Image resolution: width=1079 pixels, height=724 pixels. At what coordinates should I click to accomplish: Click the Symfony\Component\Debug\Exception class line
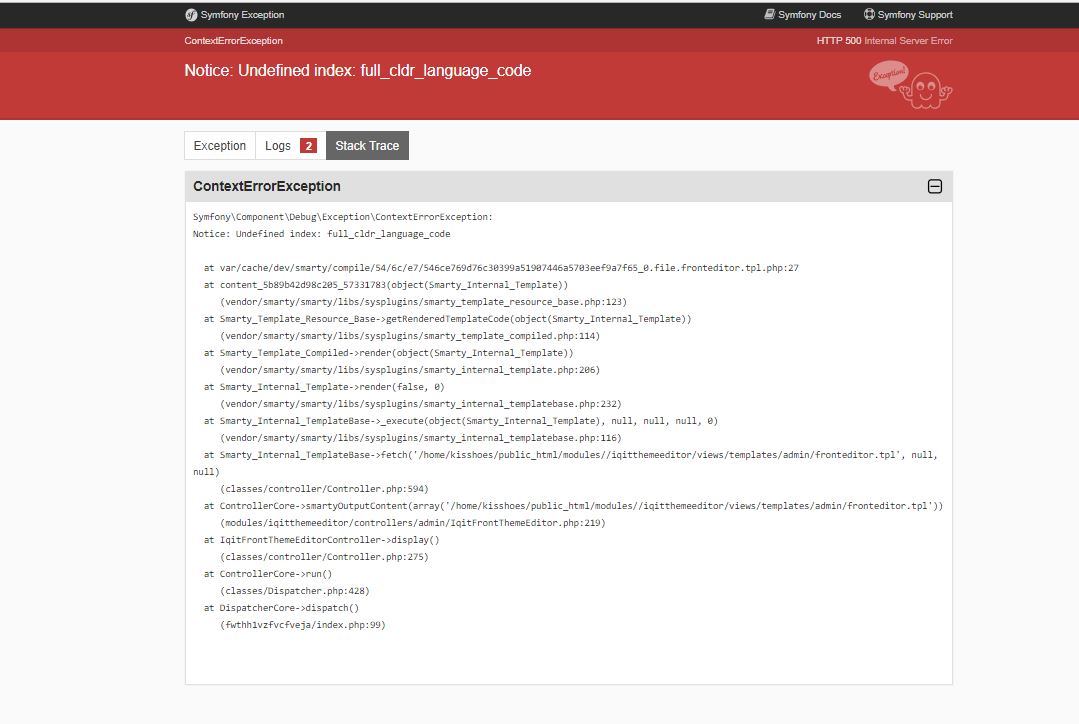[x=343, y=217]
